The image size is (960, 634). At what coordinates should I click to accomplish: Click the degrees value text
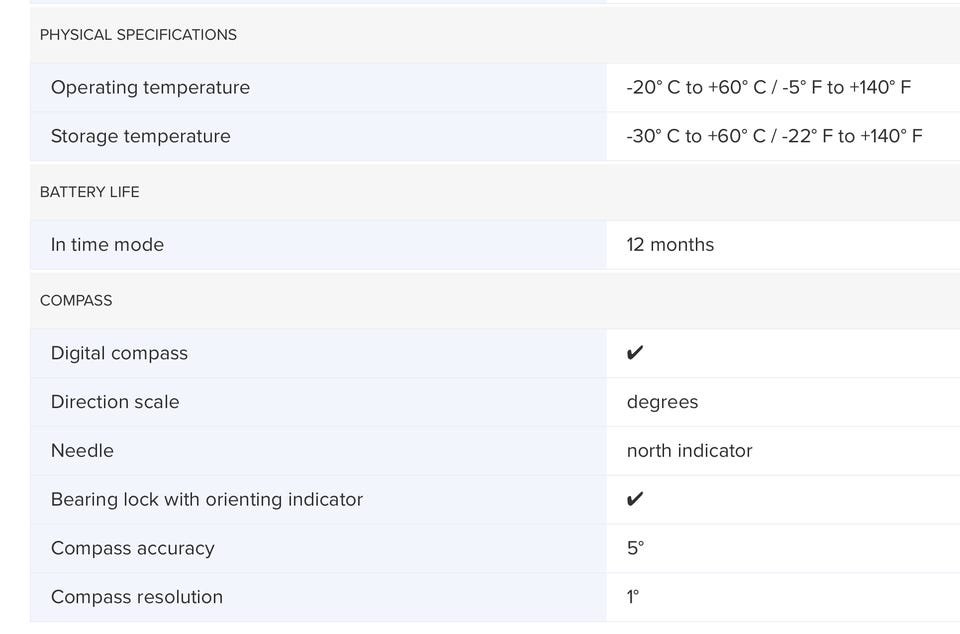(x=662, y=403)
